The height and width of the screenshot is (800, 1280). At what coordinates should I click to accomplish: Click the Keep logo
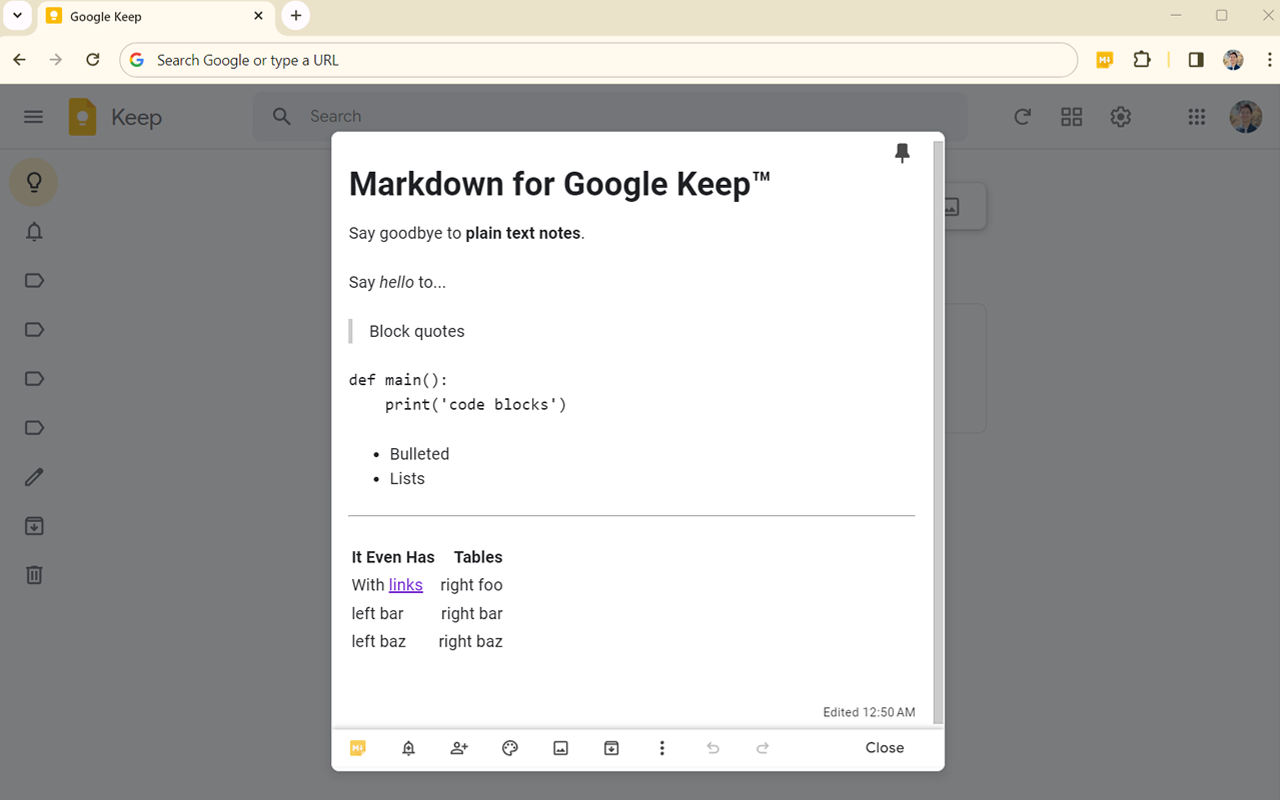pyautogui.click(x=115, y=117)
